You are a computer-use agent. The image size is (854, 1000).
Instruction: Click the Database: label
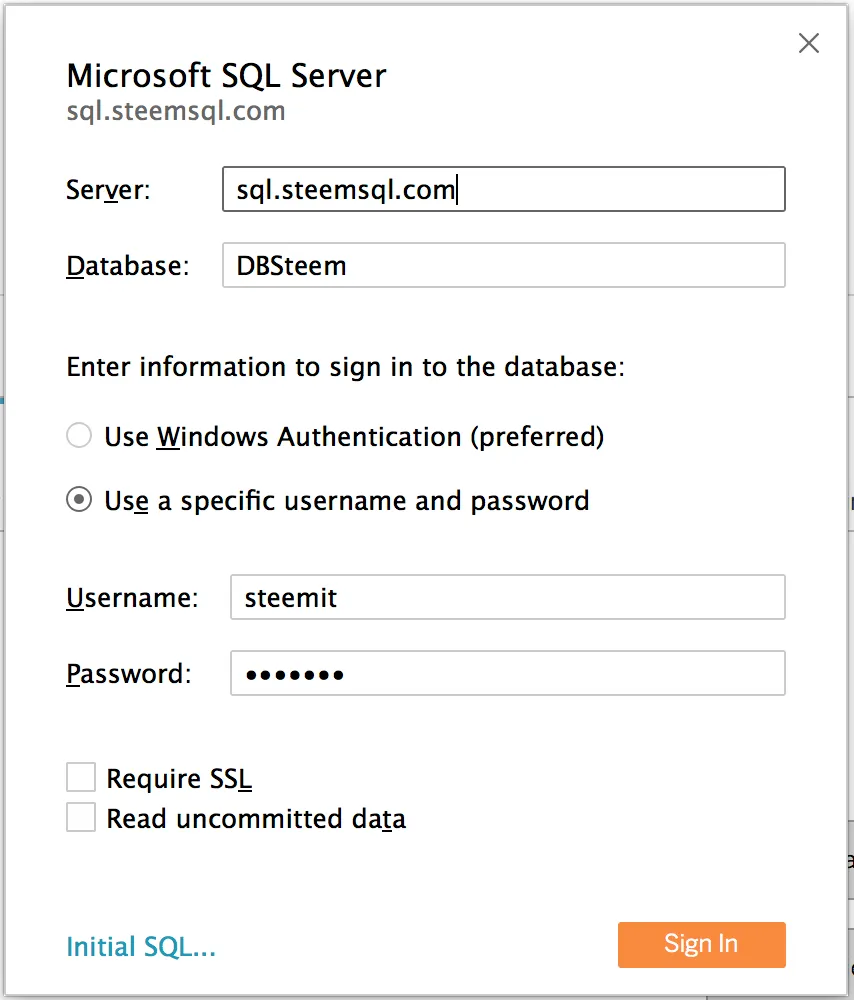(128, 266)
